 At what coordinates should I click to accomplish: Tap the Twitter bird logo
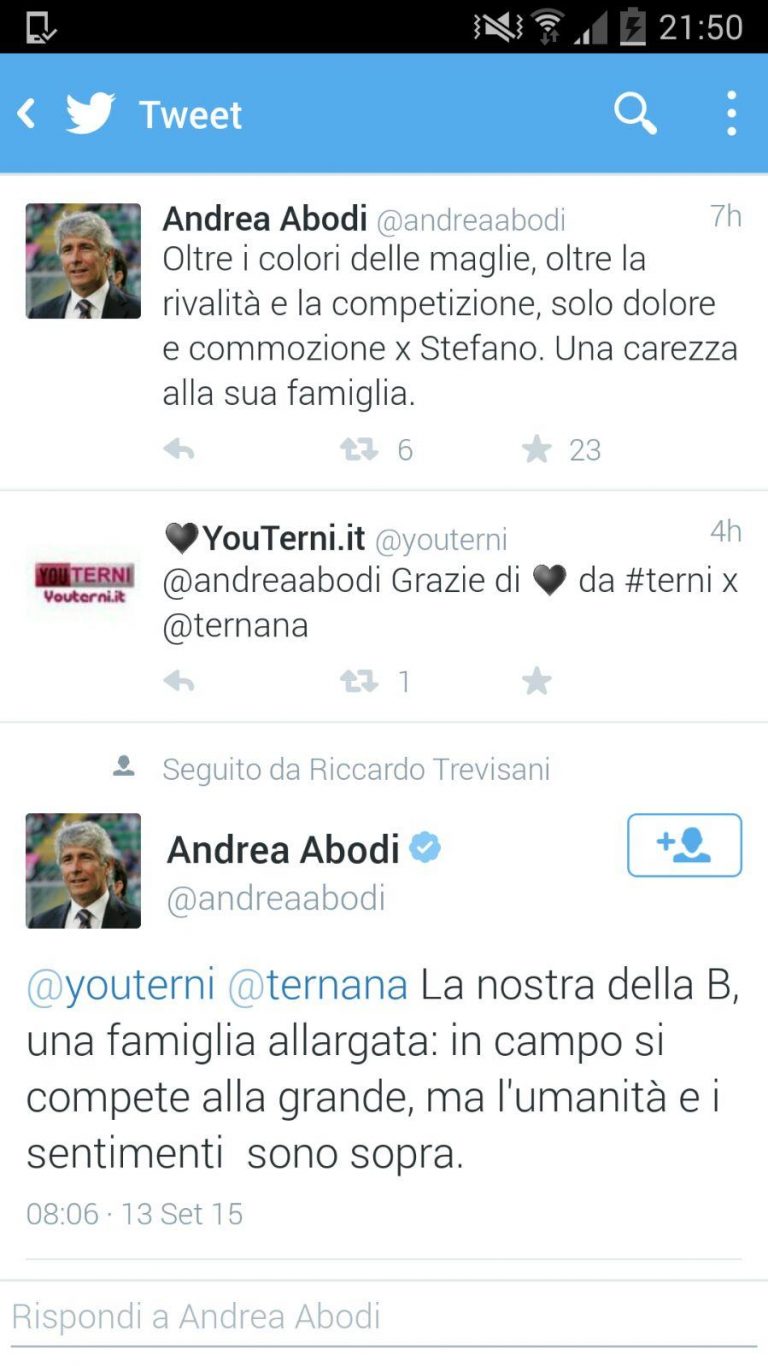pyautogui.click(x=91, y=114)
